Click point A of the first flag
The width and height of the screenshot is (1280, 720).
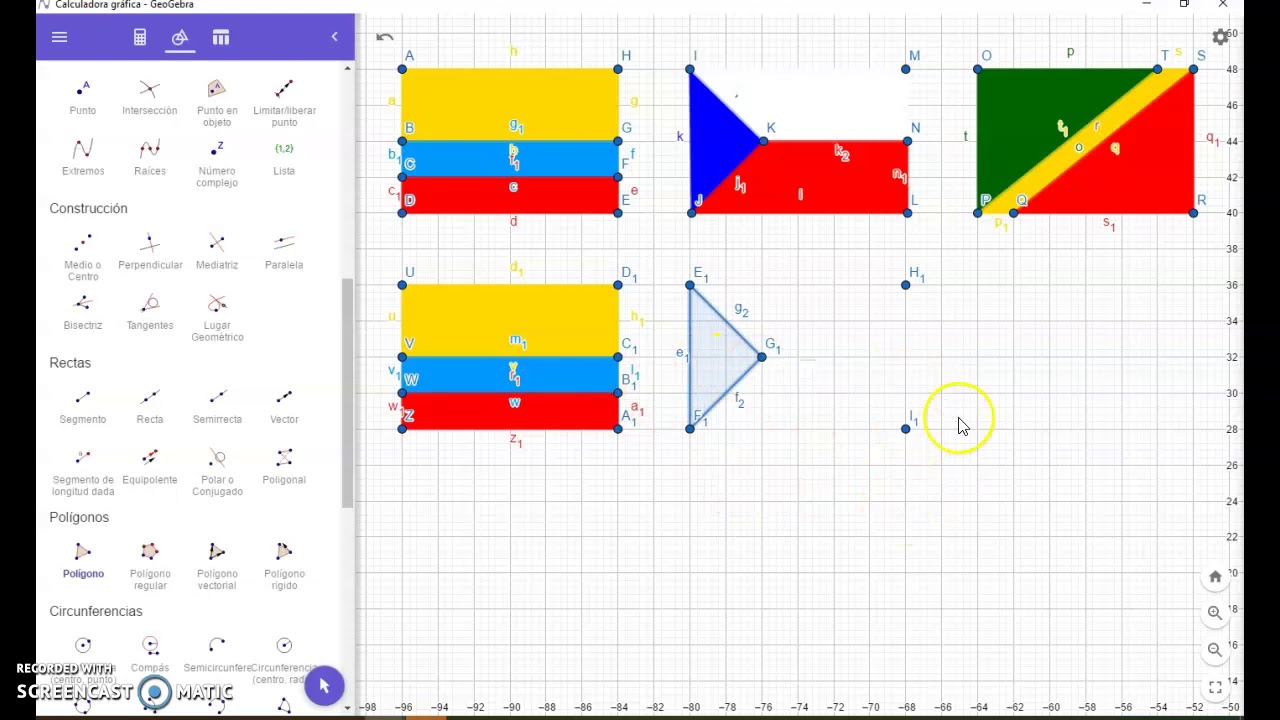(x=402, y=69)
